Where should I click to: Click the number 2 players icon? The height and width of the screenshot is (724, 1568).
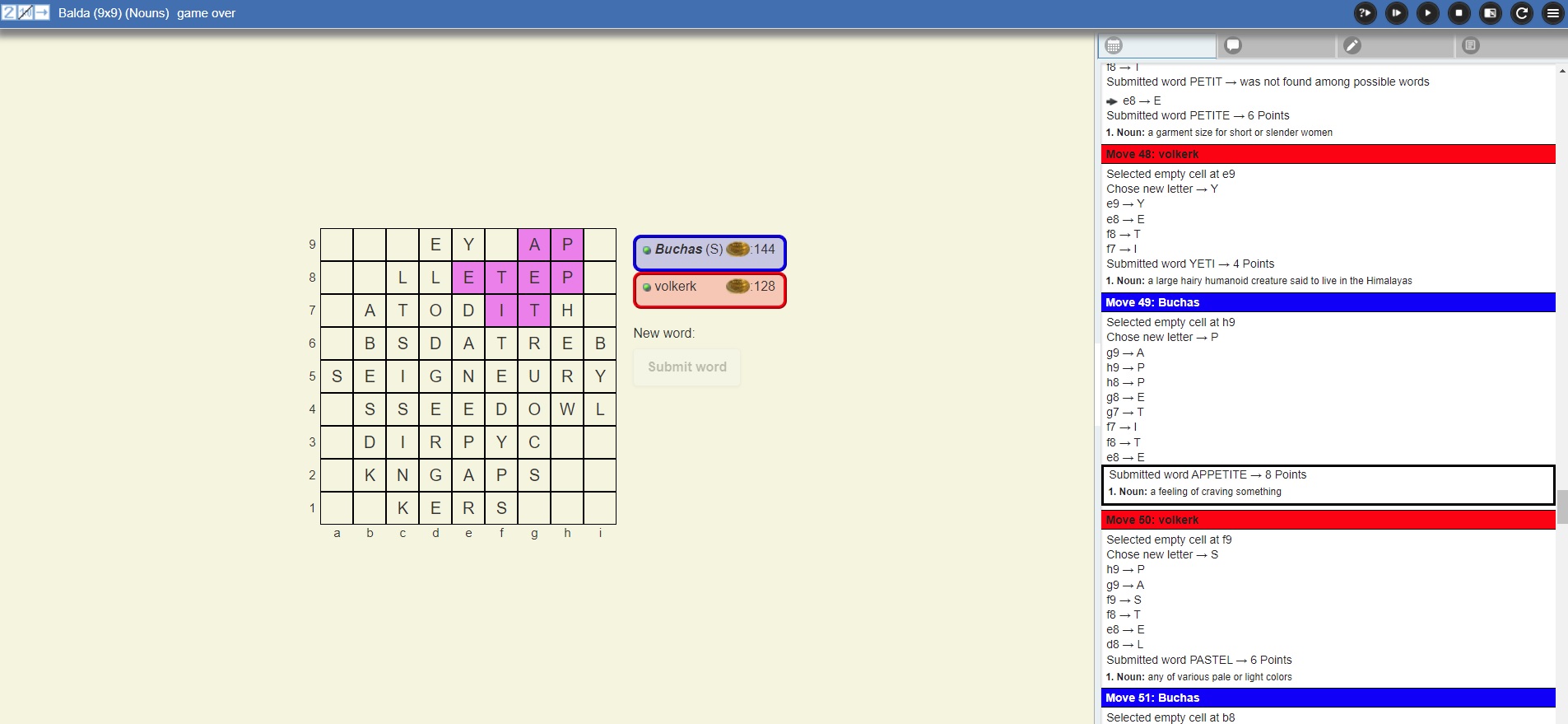point(9,12)
